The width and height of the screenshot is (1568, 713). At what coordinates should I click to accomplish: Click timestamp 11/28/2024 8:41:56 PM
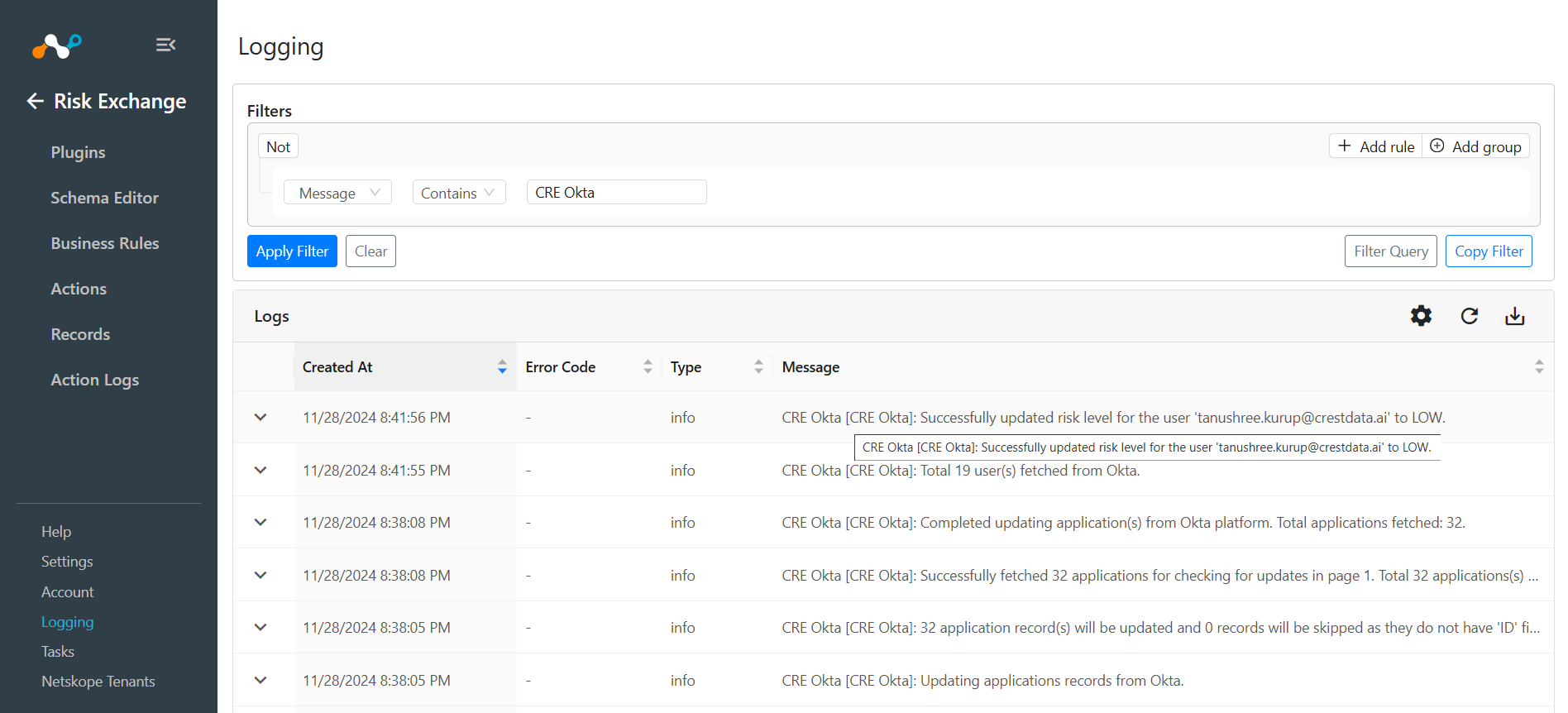(x=376, y=418)
